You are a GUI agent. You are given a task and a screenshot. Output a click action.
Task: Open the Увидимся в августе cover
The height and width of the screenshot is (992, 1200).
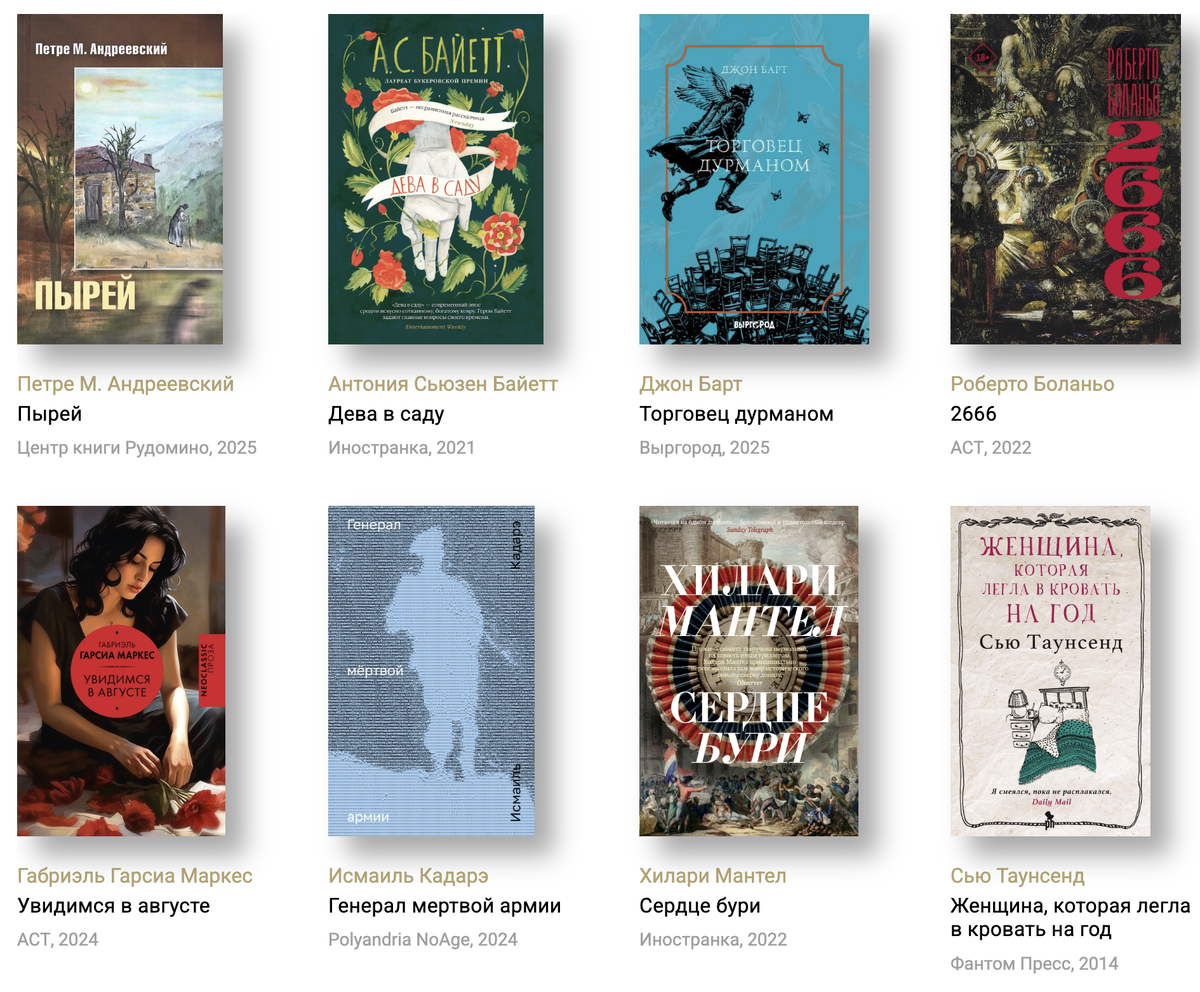[x=121, y=671]
